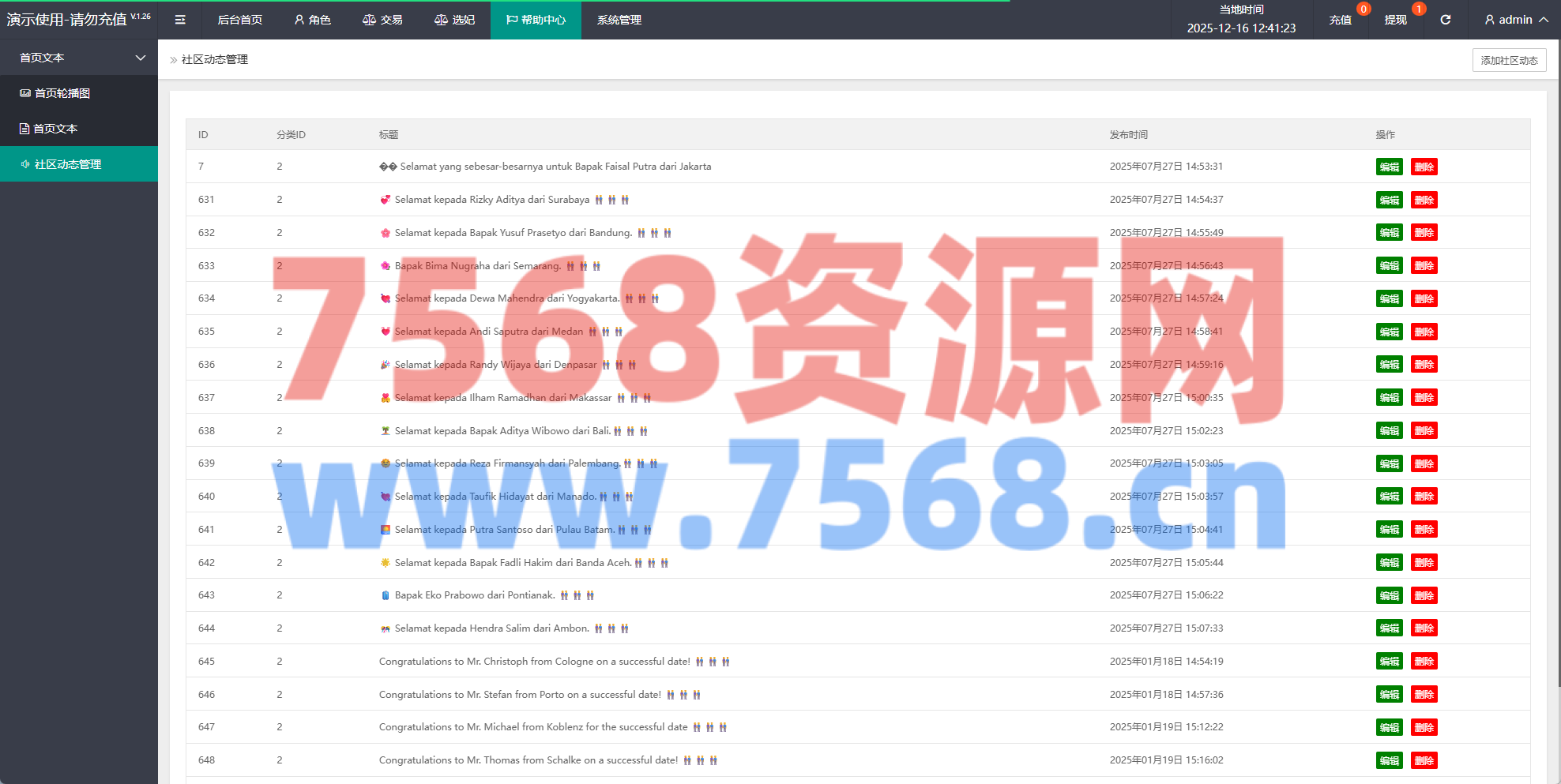Open 提现 withdrawal notifications
The image size is (1561, 784).
pos(1395,20)
